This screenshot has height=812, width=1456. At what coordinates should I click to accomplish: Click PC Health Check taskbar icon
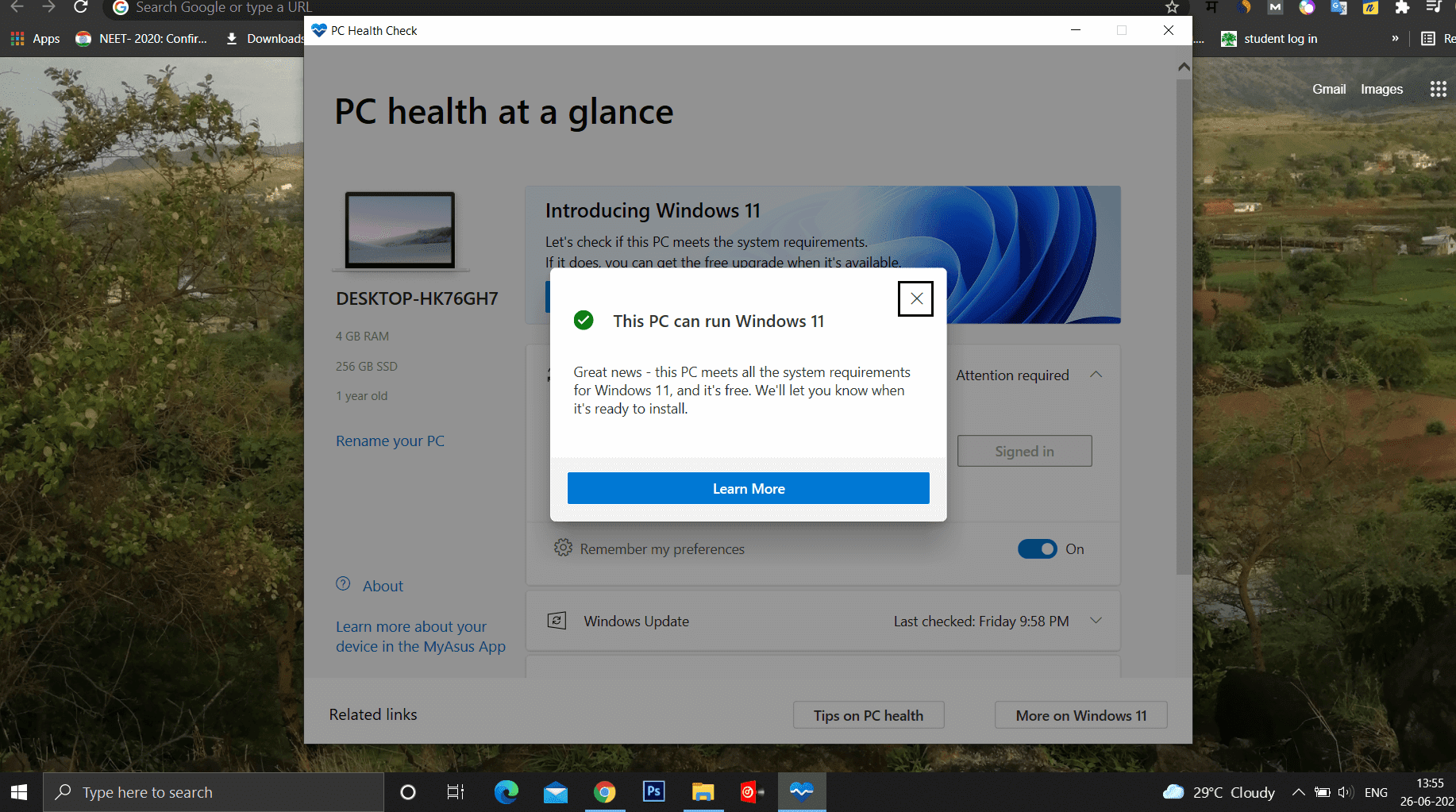coord(802,792)
